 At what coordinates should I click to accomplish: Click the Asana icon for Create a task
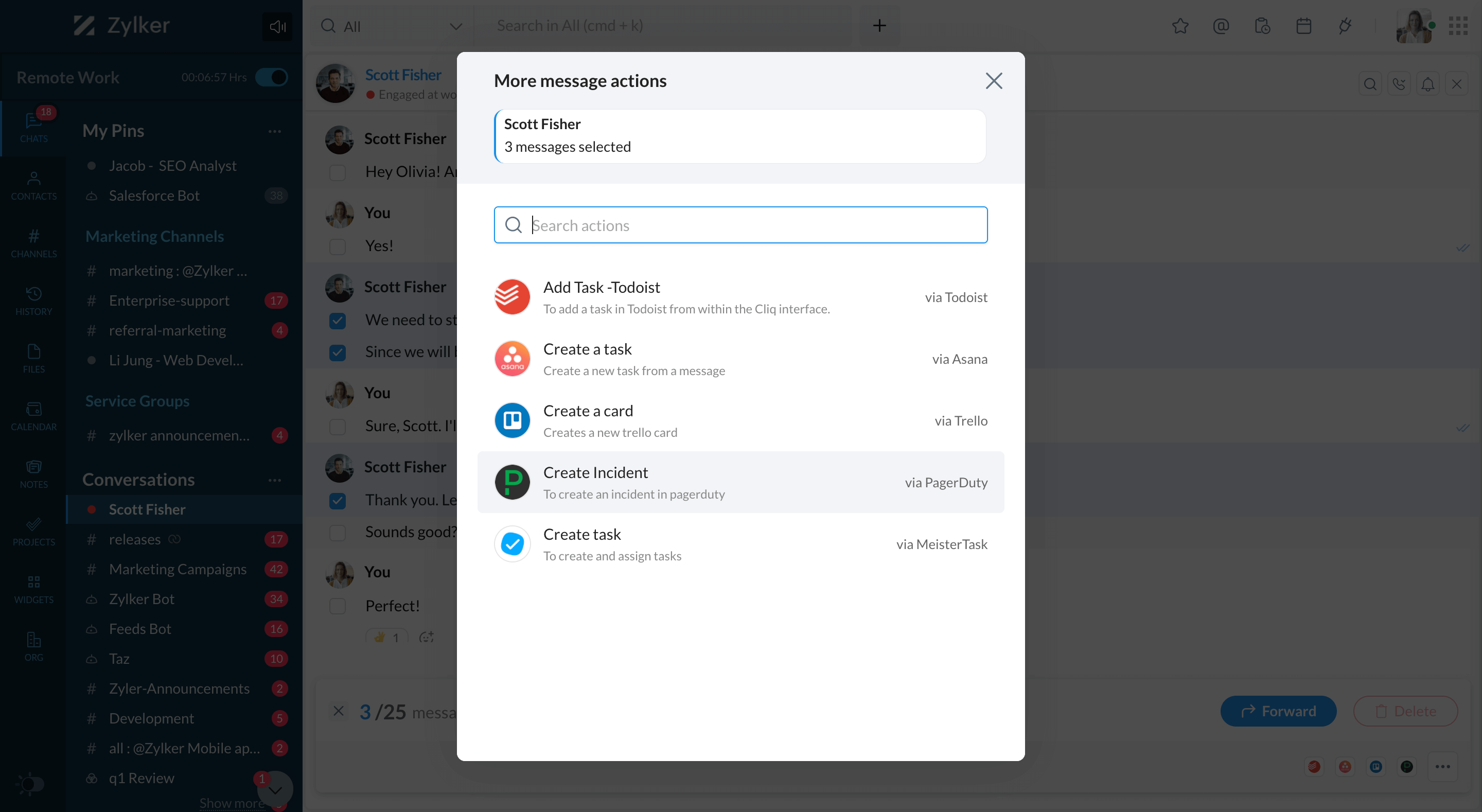(x=512, y=359)
